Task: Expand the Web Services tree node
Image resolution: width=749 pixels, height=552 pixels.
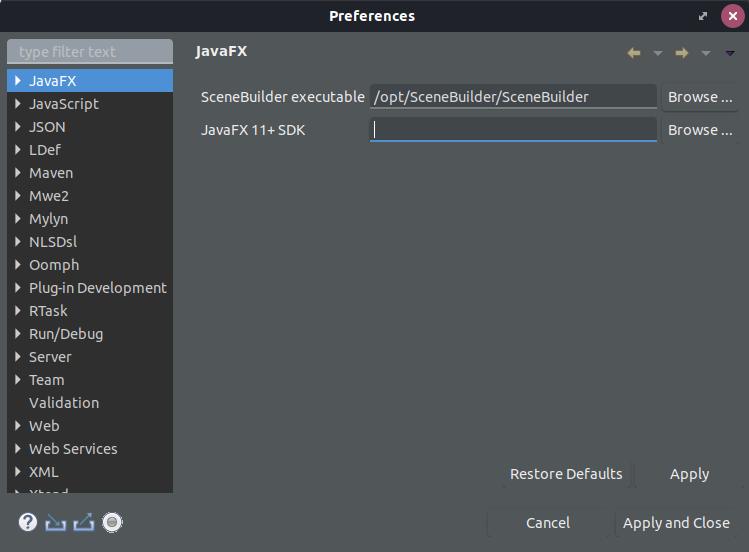Action: pyautogui.click(x=18, y=448)
